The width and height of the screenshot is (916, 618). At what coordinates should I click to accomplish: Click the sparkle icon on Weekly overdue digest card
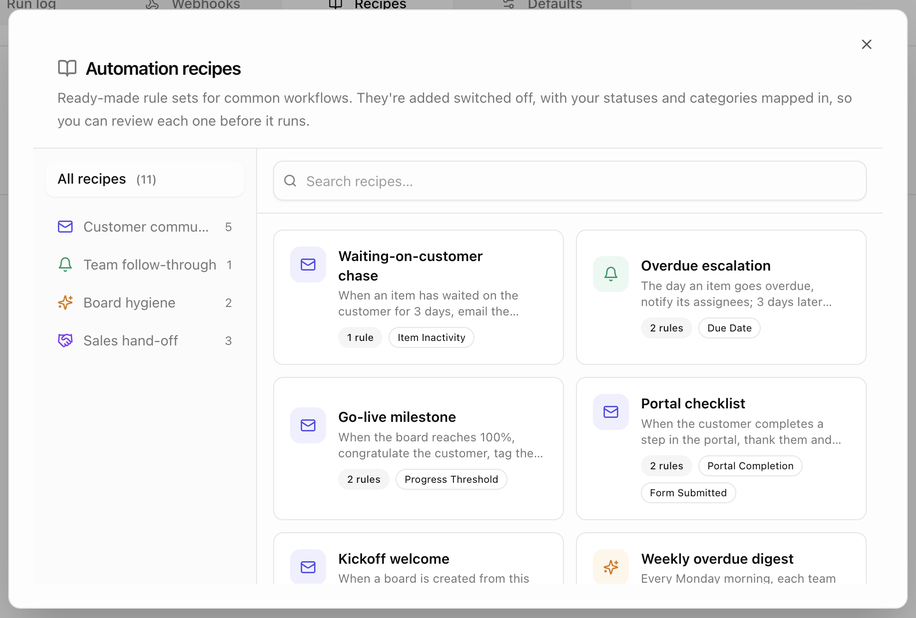(610, 567)
